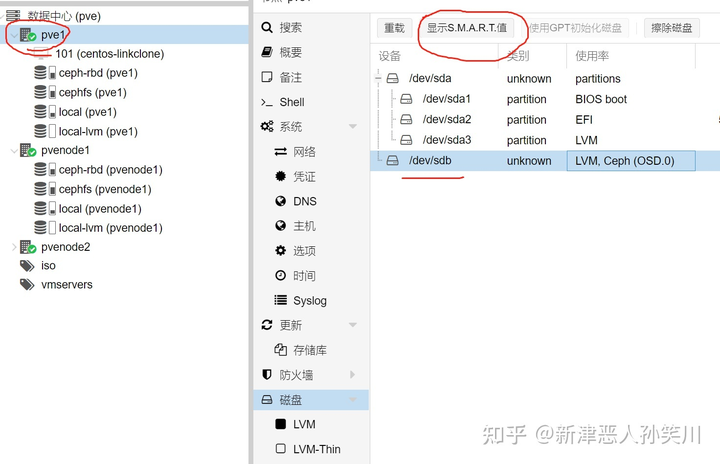Open the 概要 summary menu item

311,52
